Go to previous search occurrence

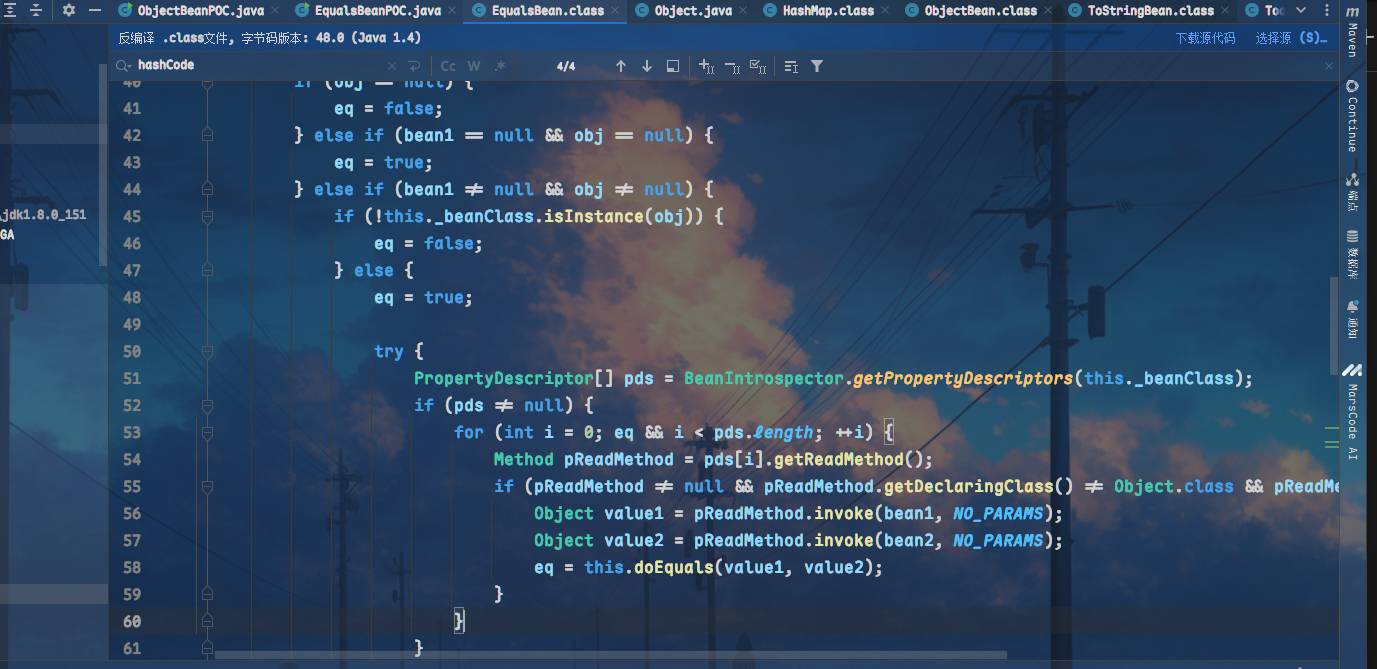click(621, 66)
